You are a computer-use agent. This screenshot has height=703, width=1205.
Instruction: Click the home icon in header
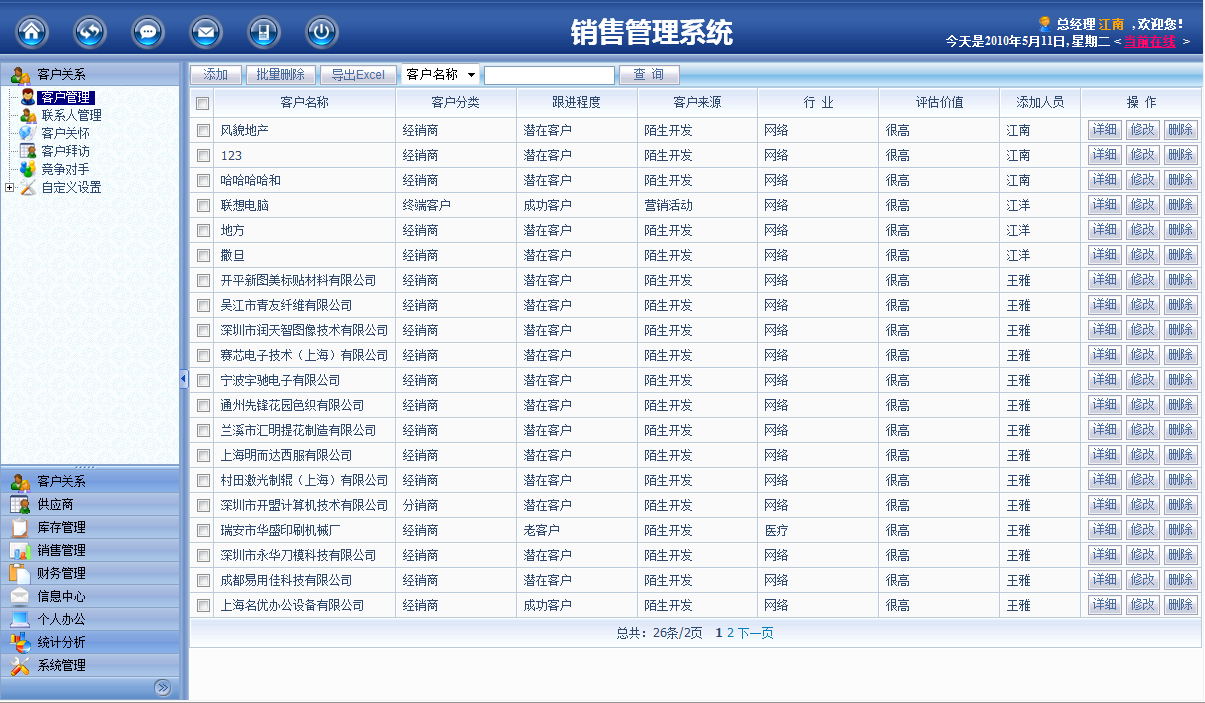tap(32, 32)
